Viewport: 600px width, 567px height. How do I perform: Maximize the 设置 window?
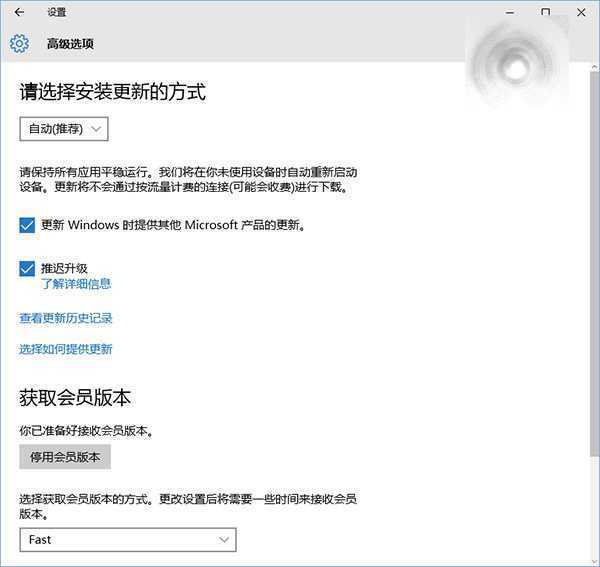546,13
